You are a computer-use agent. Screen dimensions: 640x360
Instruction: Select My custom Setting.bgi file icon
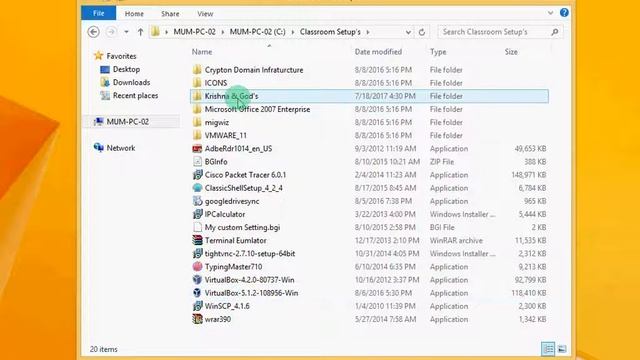coord(197,227)
